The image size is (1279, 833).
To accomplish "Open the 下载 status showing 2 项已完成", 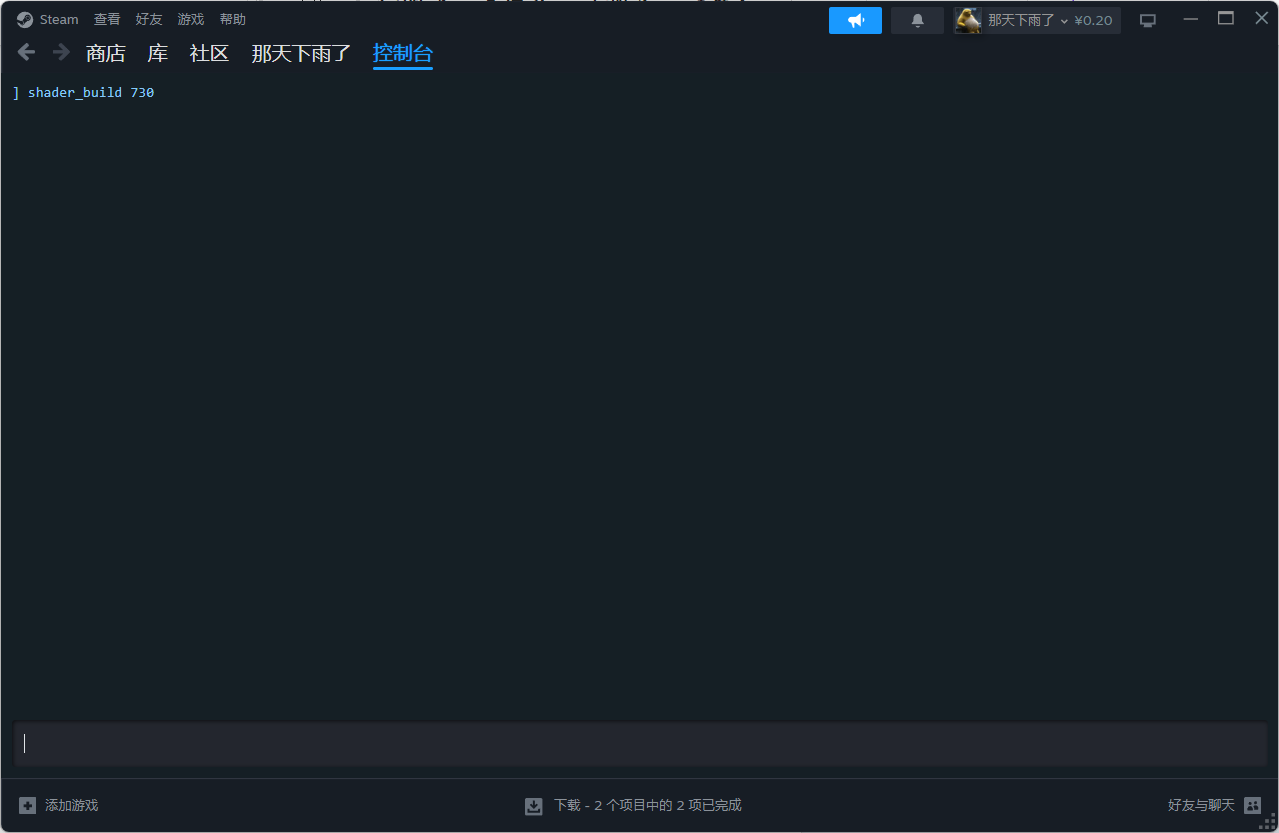I will (x=648, y=805).
